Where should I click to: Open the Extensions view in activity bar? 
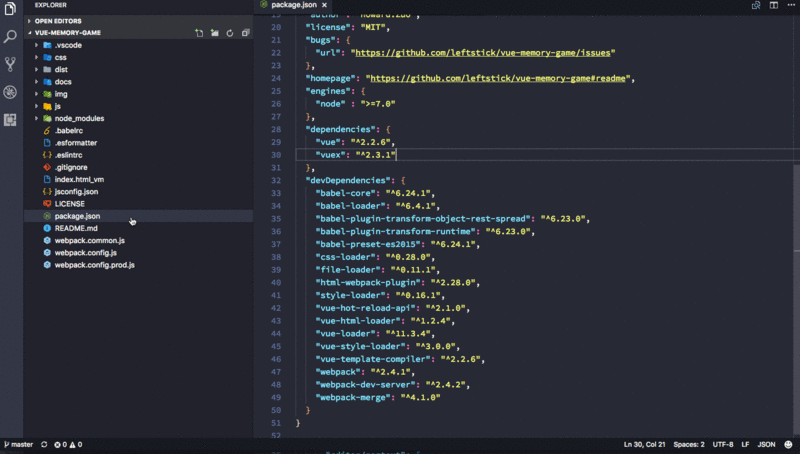[10, 120]
